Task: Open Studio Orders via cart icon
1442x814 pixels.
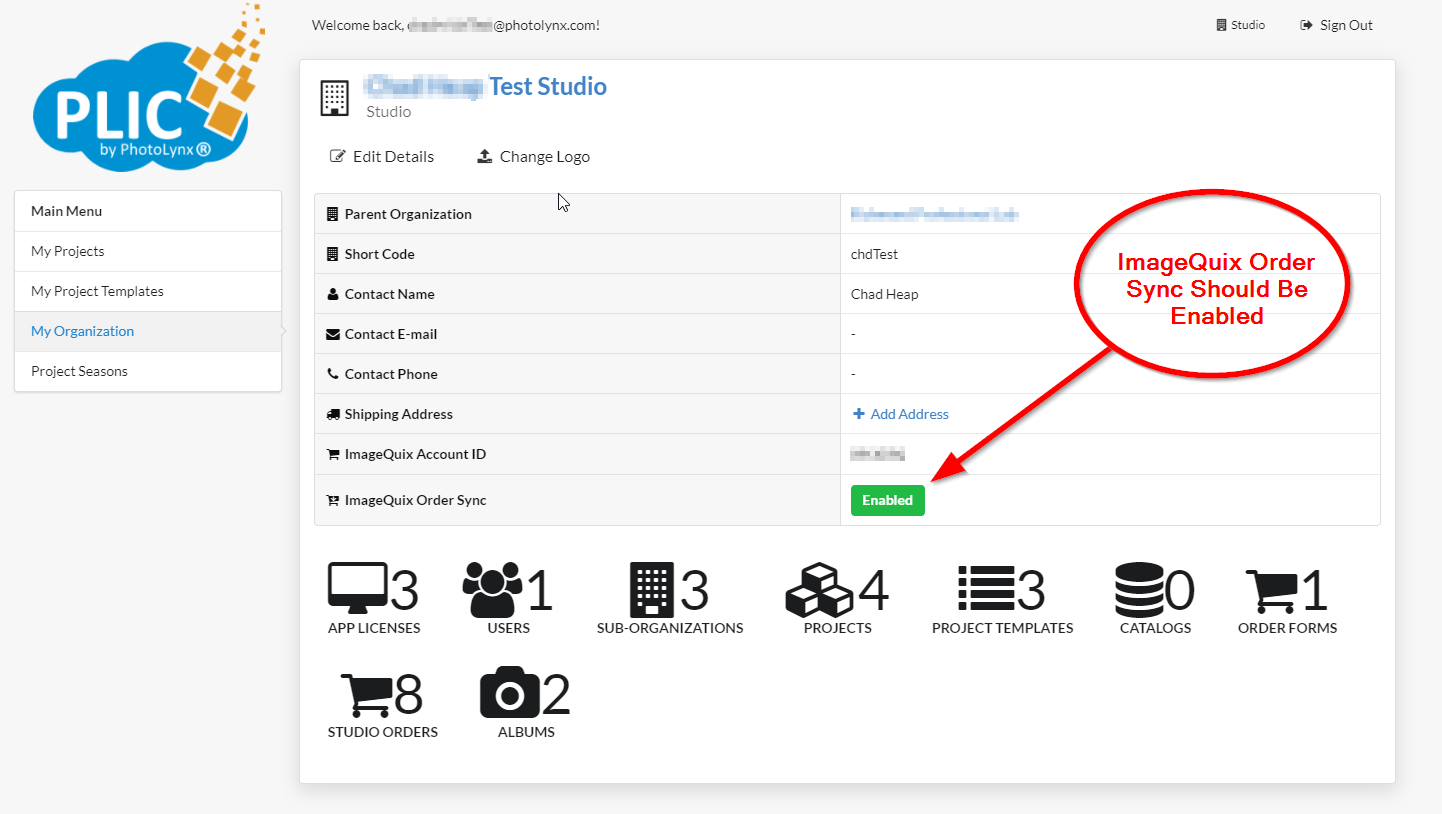Action: [366, 695]
